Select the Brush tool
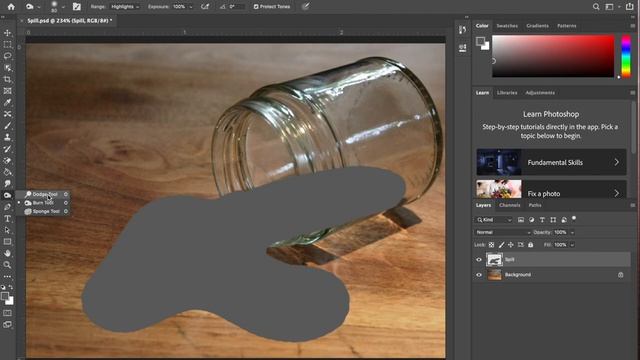 pyautogui.click(x=7, y=126)
